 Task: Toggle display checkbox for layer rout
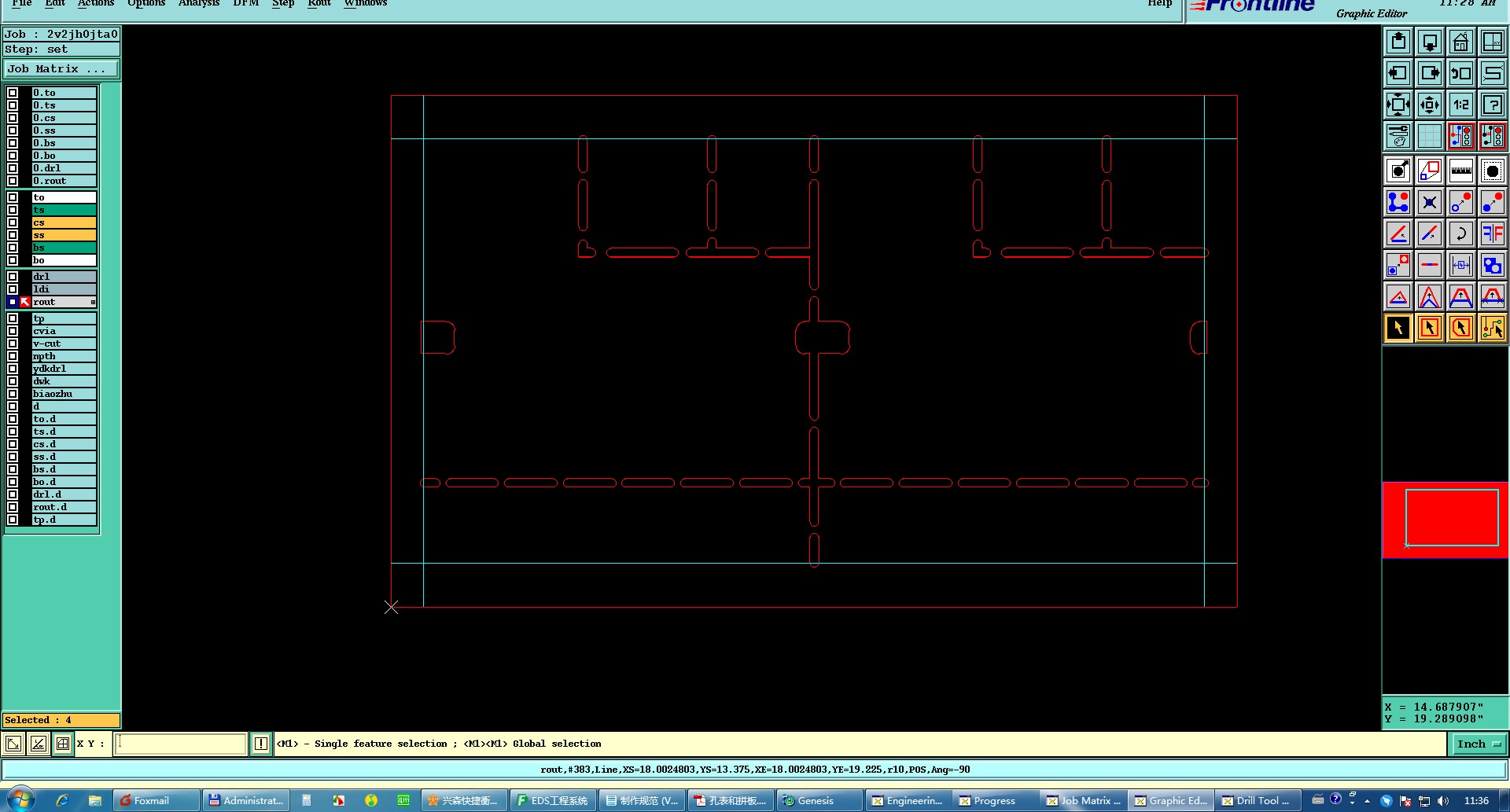13,302
